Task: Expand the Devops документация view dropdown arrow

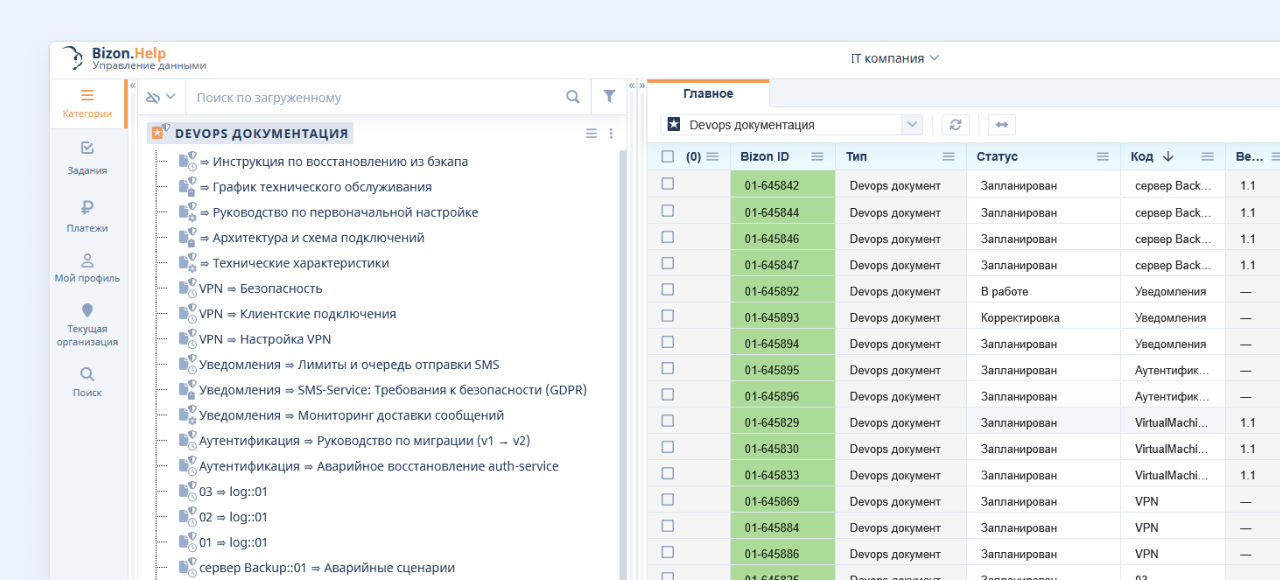Action: tap(911, 124)
